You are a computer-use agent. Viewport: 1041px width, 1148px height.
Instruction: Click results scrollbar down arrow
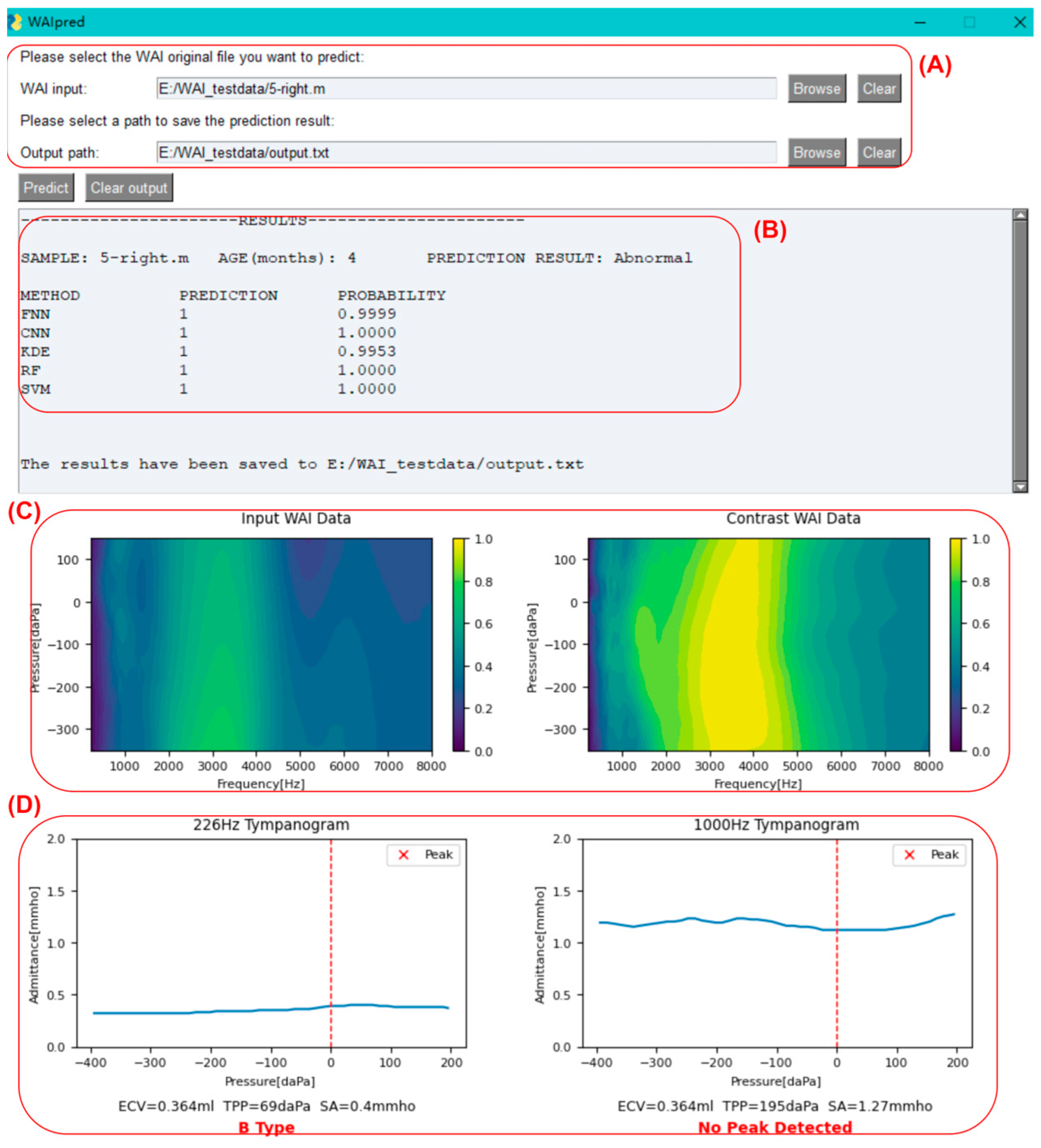[x=1020, y=487]
